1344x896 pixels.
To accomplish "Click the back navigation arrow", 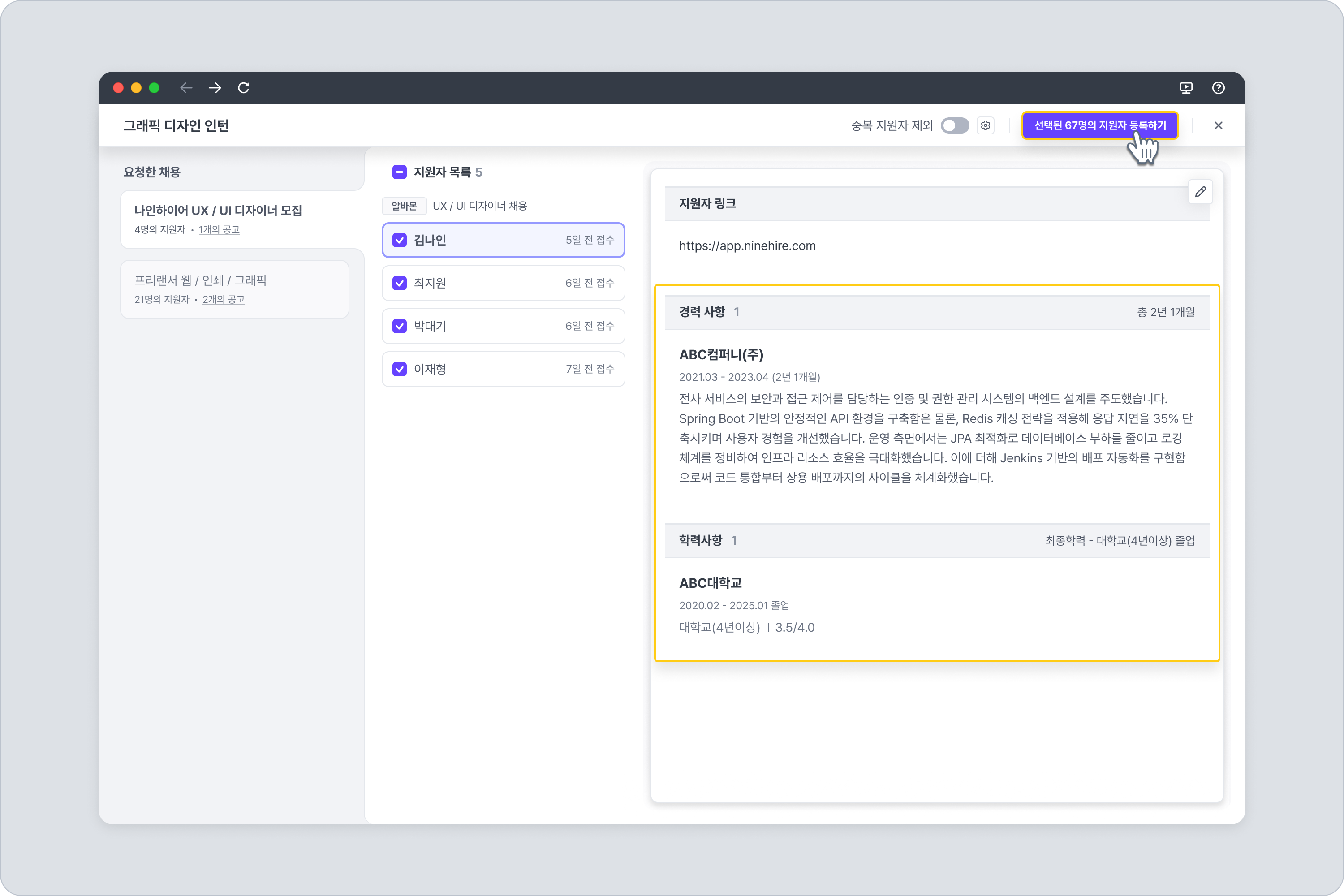I will [x=186, y=87].
